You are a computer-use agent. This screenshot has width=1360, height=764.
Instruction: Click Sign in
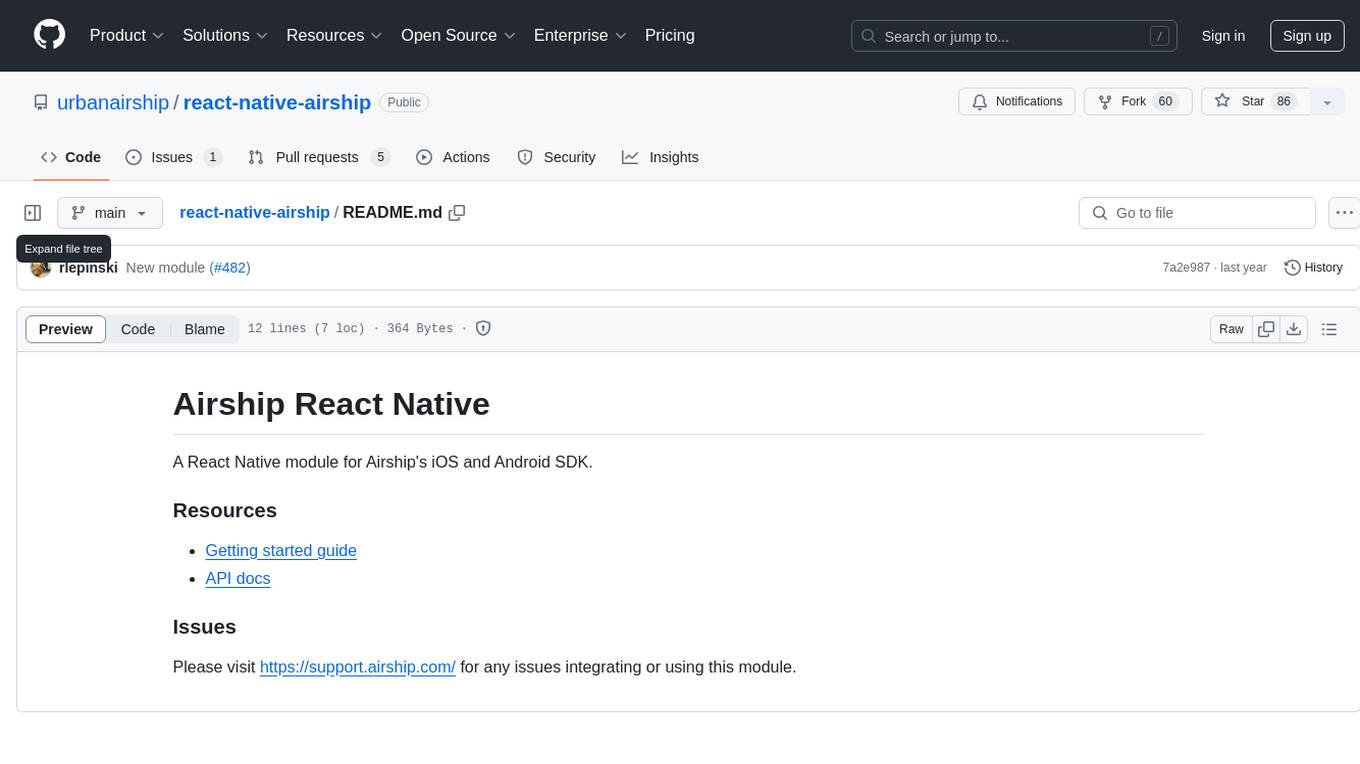click(x=1223, y=36)
